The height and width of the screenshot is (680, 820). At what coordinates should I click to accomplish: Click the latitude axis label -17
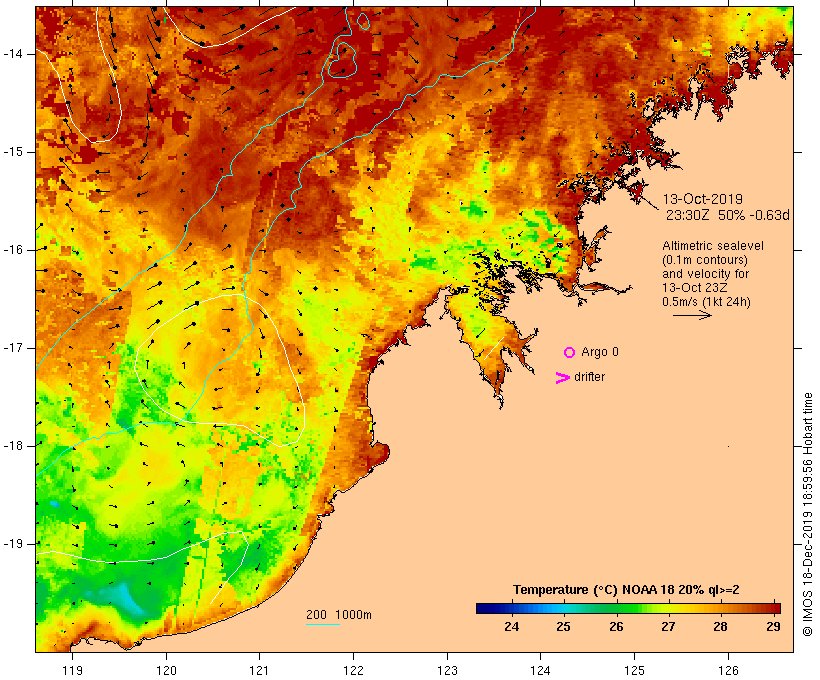click(x=13, y=348)
